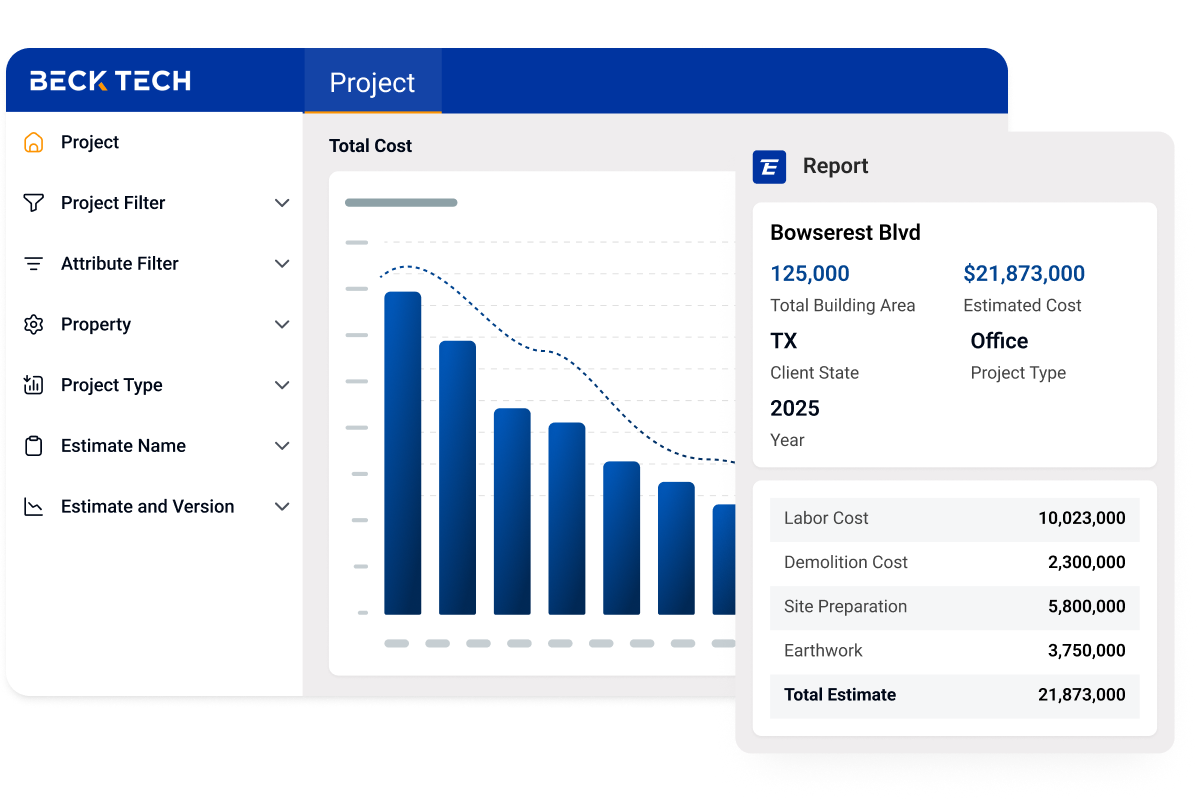Select the Site Preparation row label
This screenshot has height=800, width=1200.
(x=846, y=606)
